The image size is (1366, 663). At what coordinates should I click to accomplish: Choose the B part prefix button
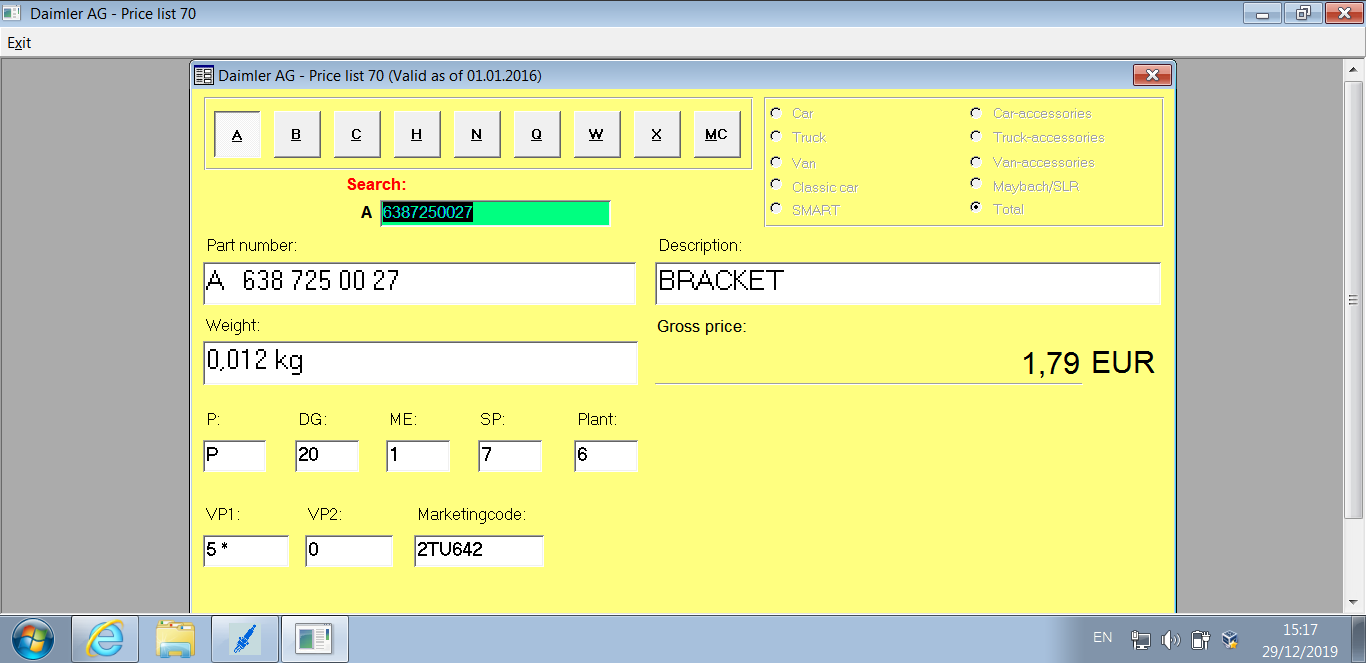[297, 135]
